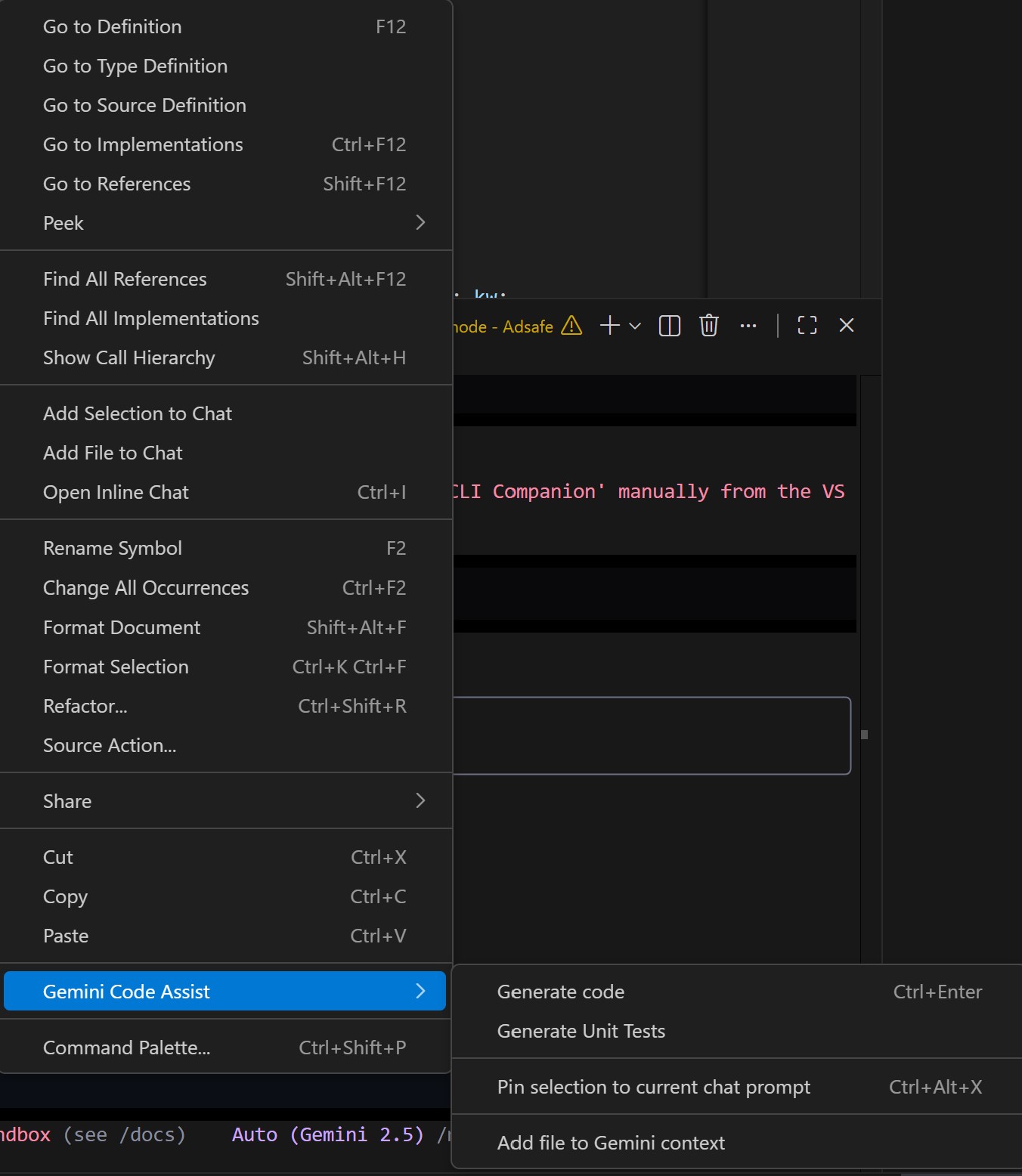Open Command Palette... entry
Image resolution: width=1022 pixels, height=1176 pixels.
pos(225,1048)
